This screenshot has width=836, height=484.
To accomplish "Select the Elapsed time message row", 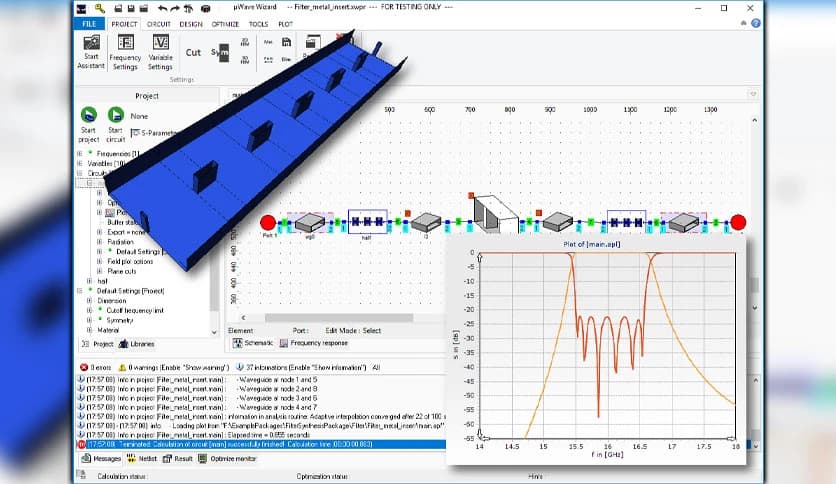I will click(x=262, y=435).
